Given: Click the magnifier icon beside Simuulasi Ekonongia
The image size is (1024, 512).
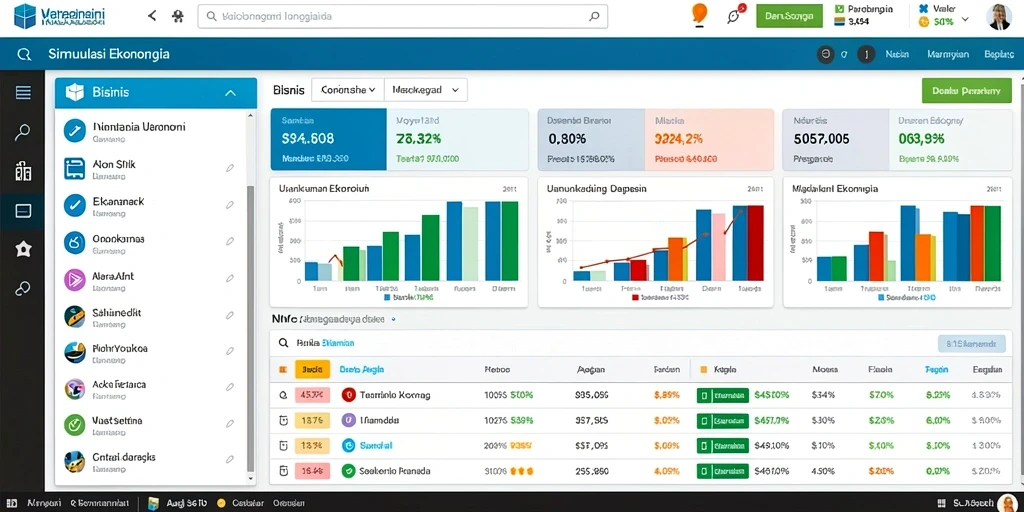Looking at the screenshot, I should (x=24, y=55).
